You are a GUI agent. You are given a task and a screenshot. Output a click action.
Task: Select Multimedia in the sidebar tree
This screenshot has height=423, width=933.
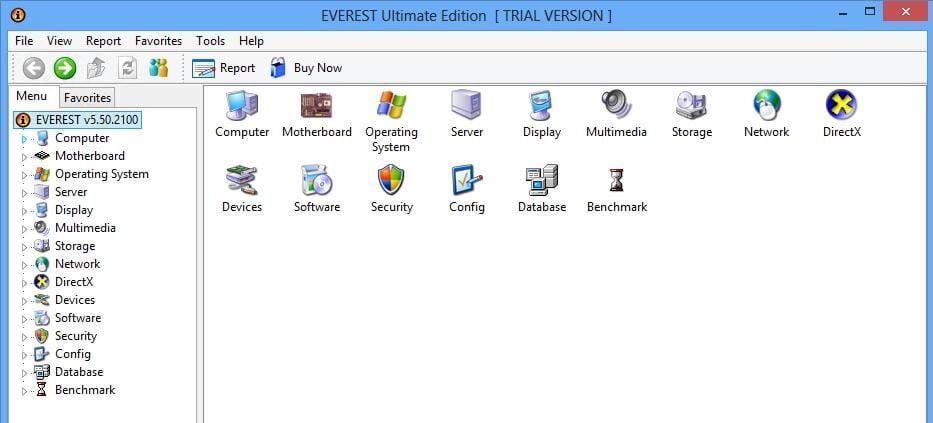85,228
